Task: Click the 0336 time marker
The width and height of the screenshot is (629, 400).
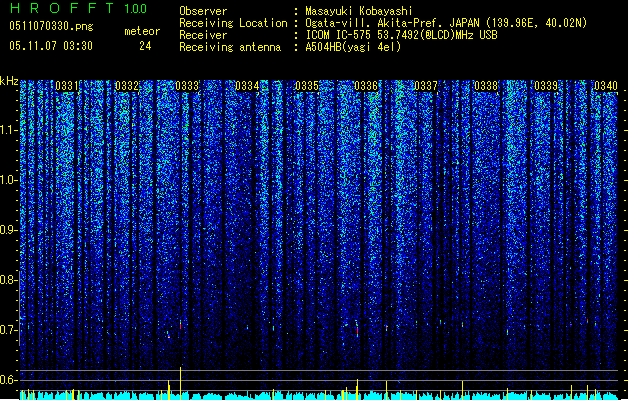Action: (x=366, y=86)
